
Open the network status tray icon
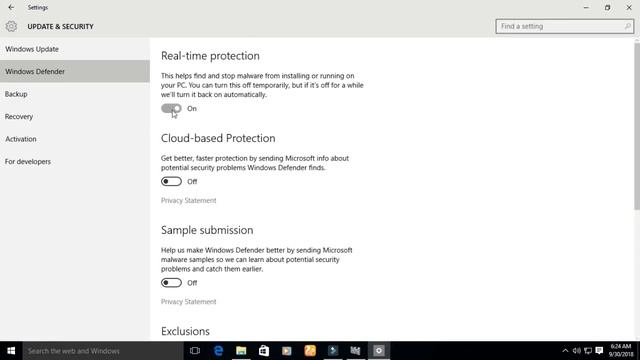pos(588,351)
